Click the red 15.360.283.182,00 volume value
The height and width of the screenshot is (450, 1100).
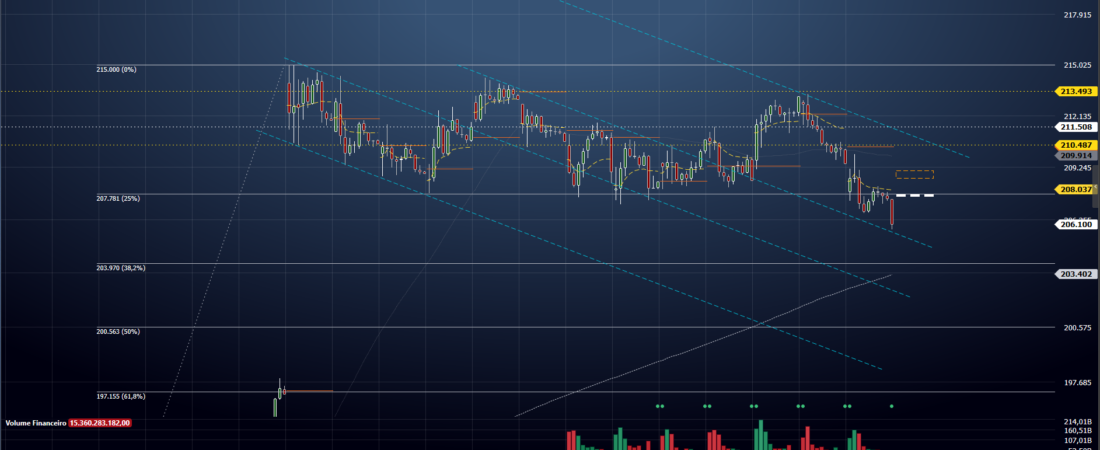[x=100, y=423]
